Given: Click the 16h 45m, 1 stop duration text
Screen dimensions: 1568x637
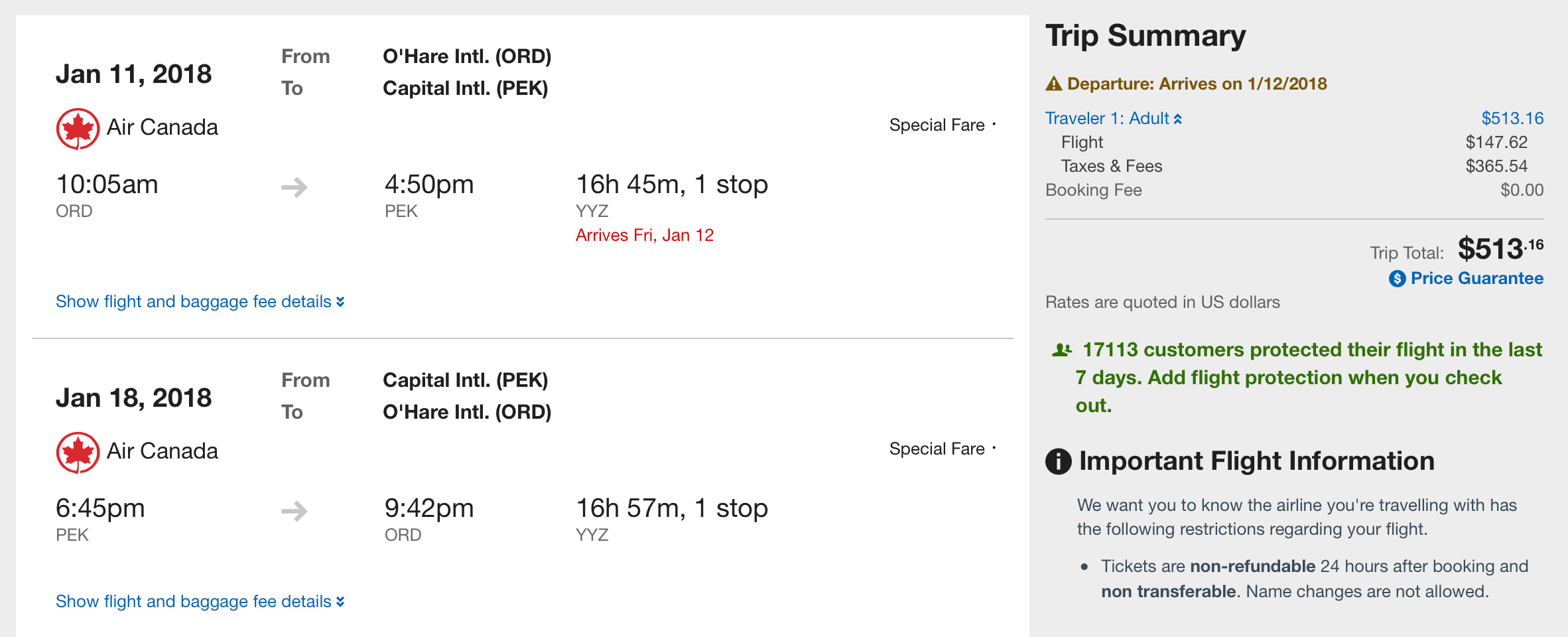Looking at the screenshot, I should click(x=671, y=184).
